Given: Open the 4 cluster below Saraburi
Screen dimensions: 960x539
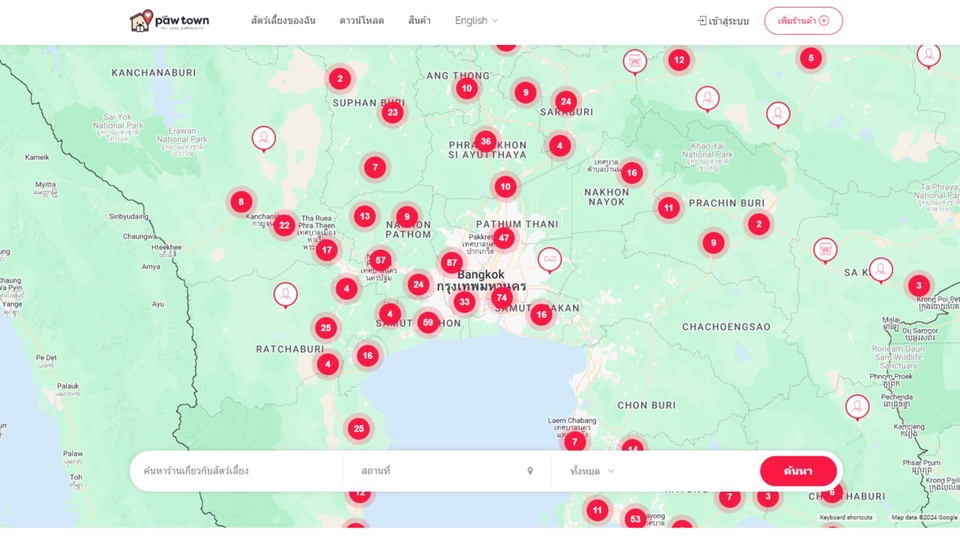Looking at the screenshot, I should 560,146.
